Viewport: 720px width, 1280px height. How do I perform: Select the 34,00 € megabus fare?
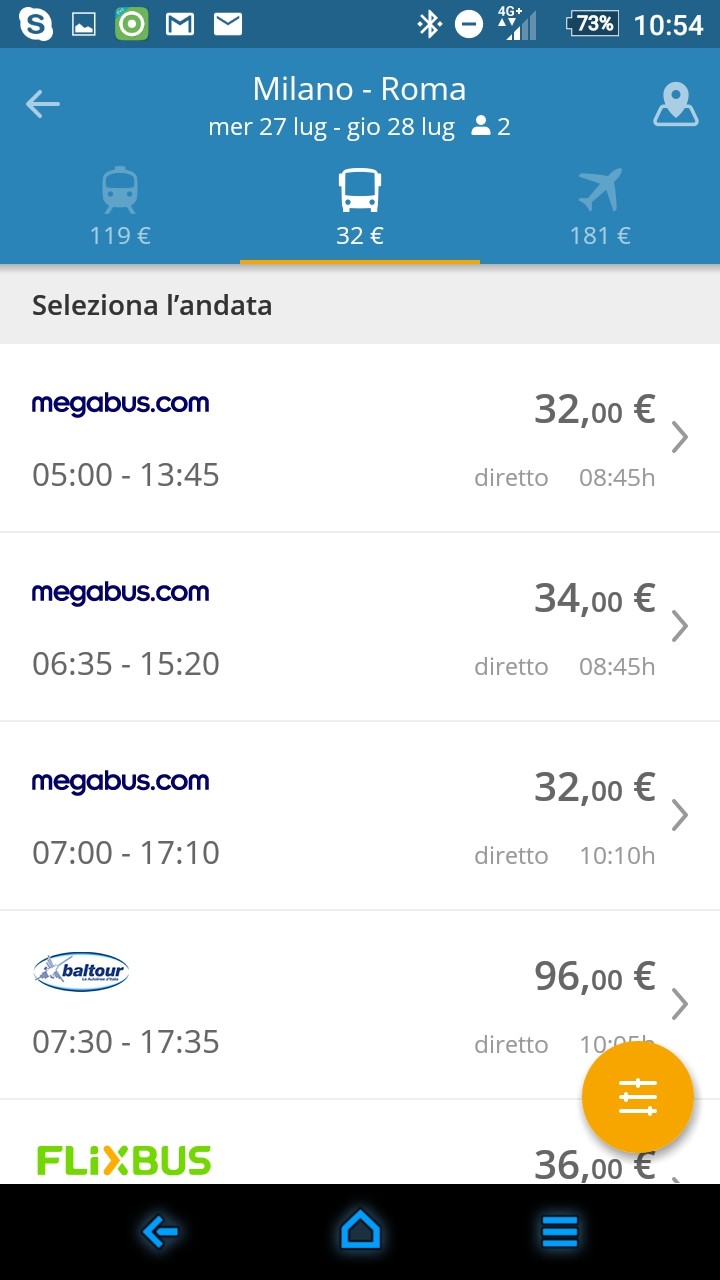[x=594, y=599]
